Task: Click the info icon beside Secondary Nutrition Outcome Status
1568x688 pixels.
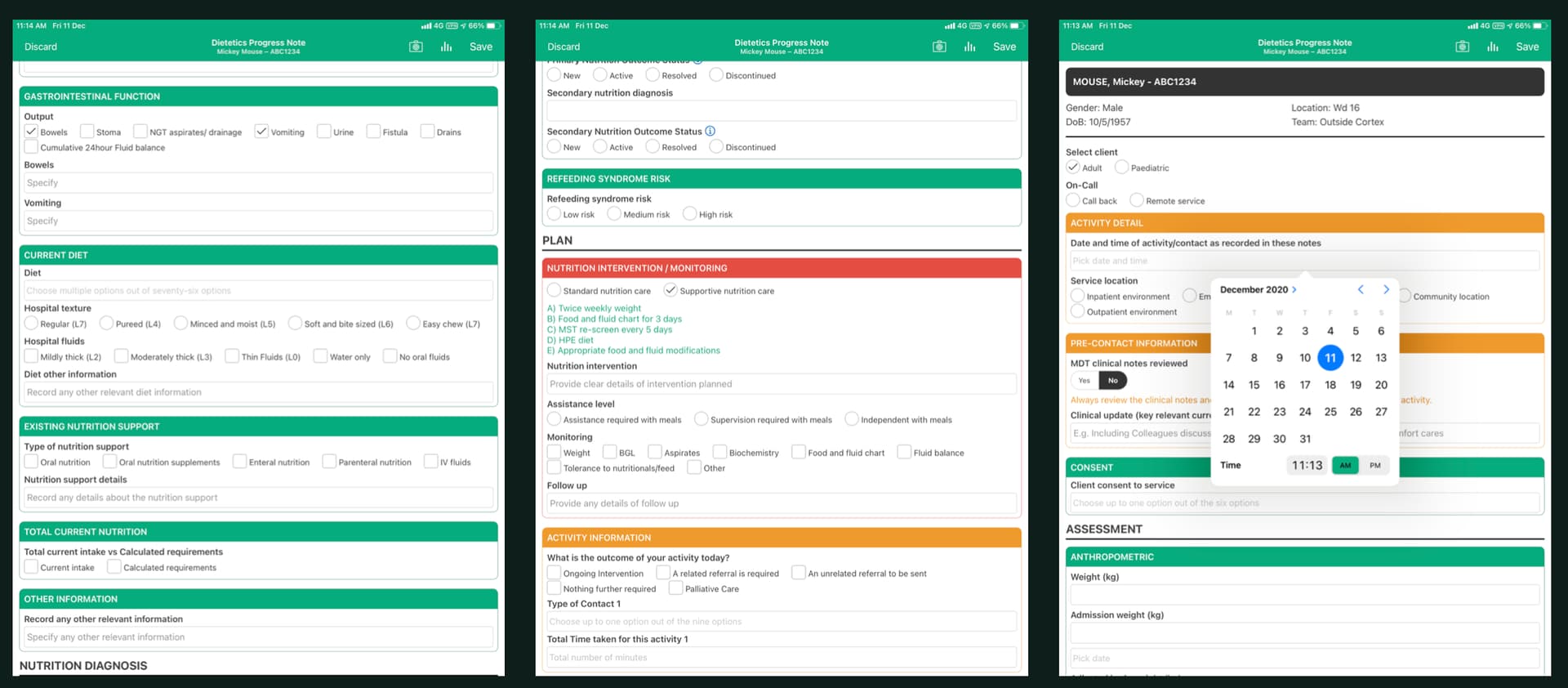Action: 710,131
